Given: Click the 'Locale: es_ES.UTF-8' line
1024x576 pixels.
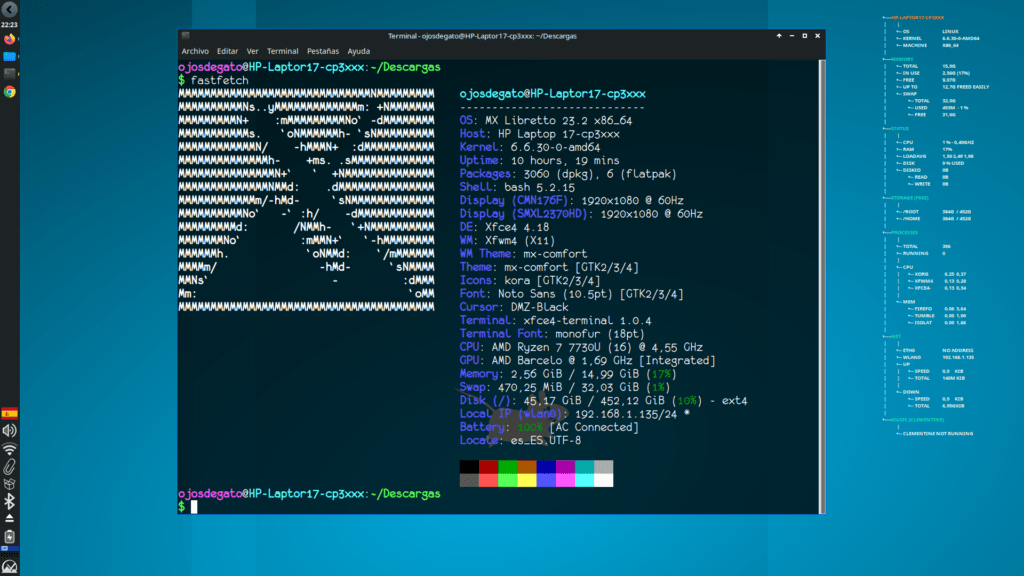Looking at the screenshot, I should (520, 441).
